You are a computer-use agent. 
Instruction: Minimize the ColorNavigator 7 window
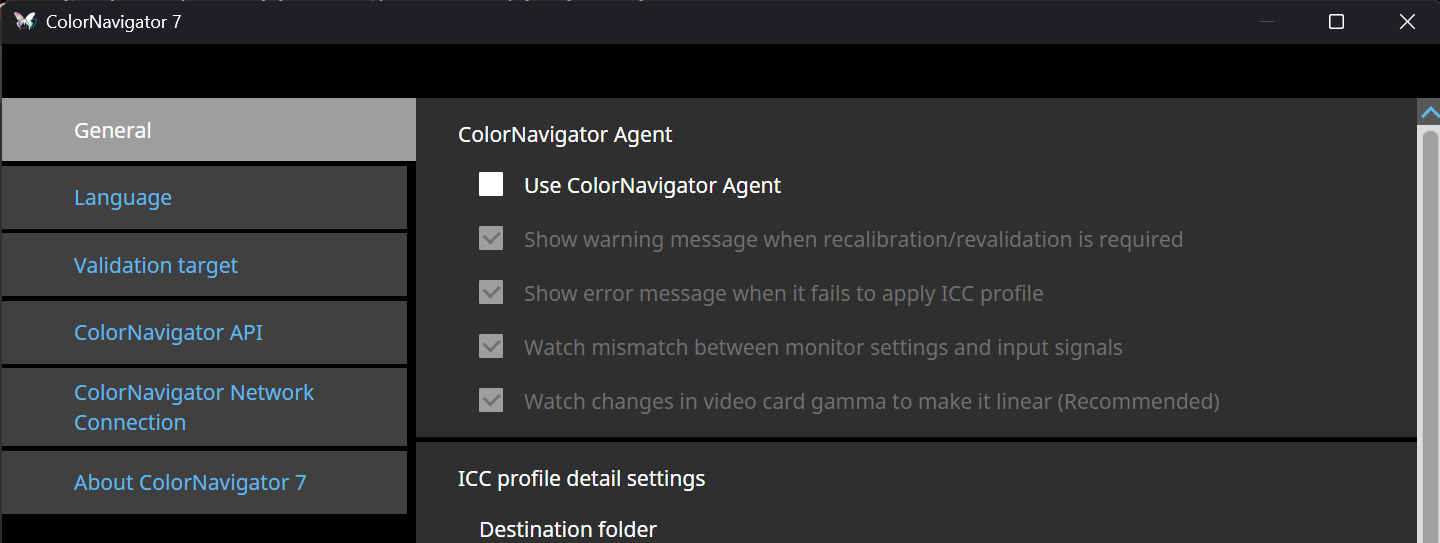click(x=1267, y=21)
